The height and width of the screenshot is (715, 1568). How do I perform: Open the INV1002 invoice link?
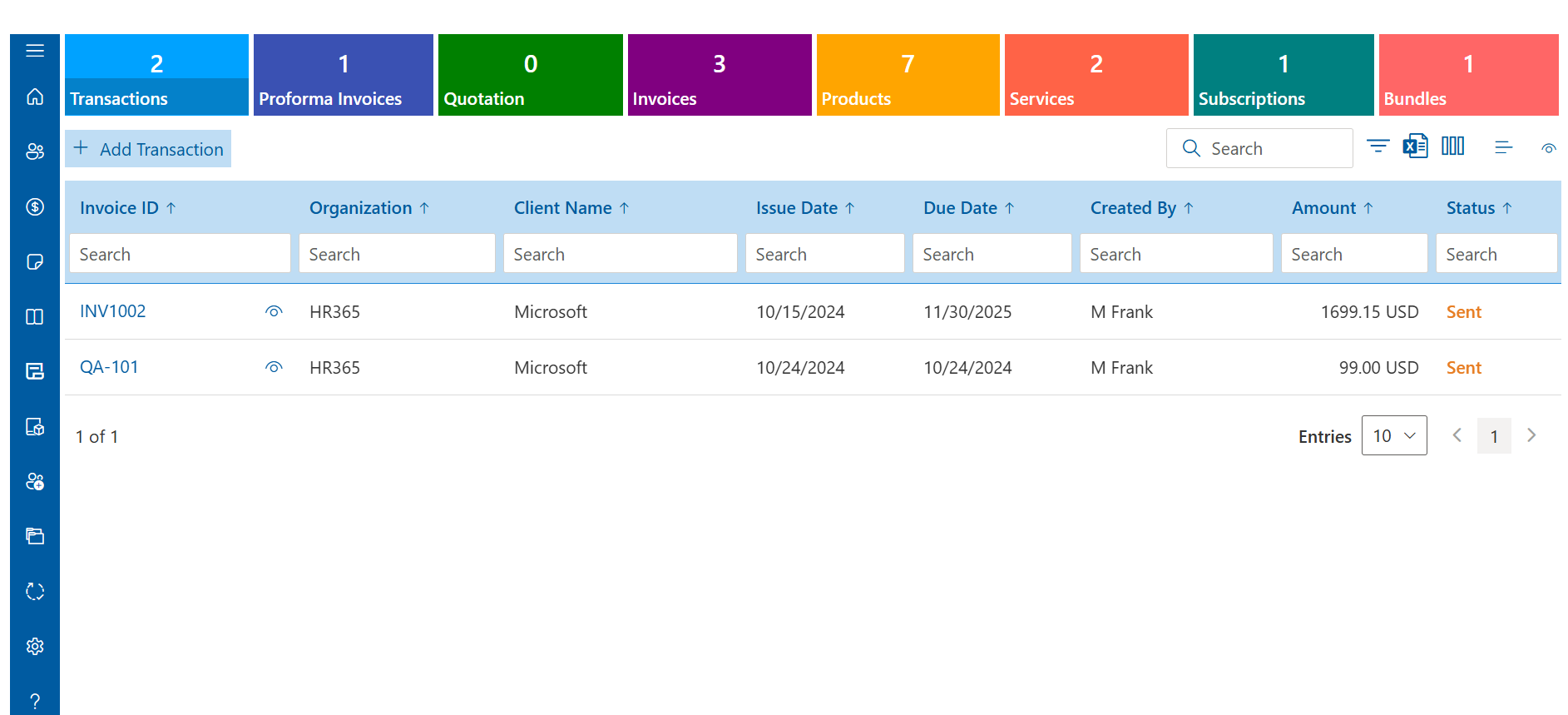click(112, 311)
